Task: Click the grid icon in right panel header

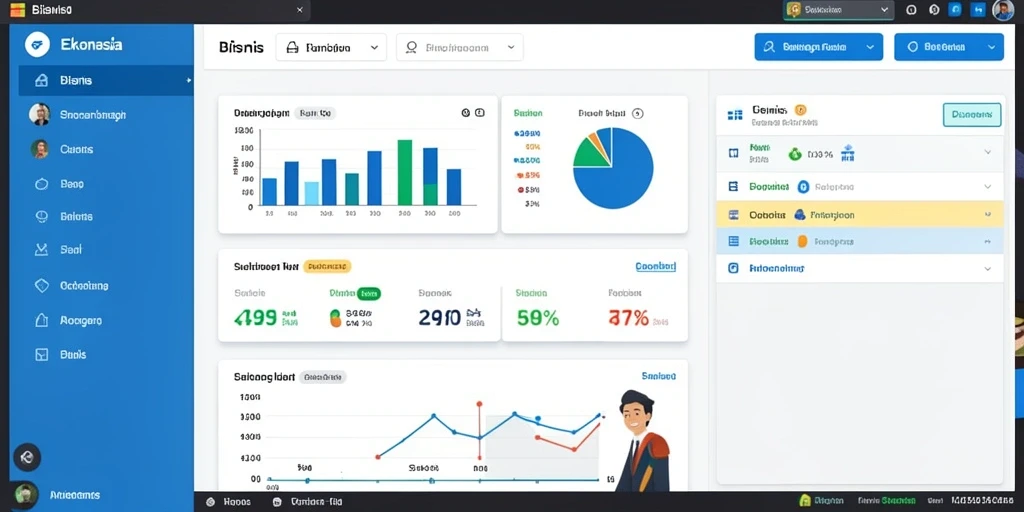Action: click(x=735, y=115)
